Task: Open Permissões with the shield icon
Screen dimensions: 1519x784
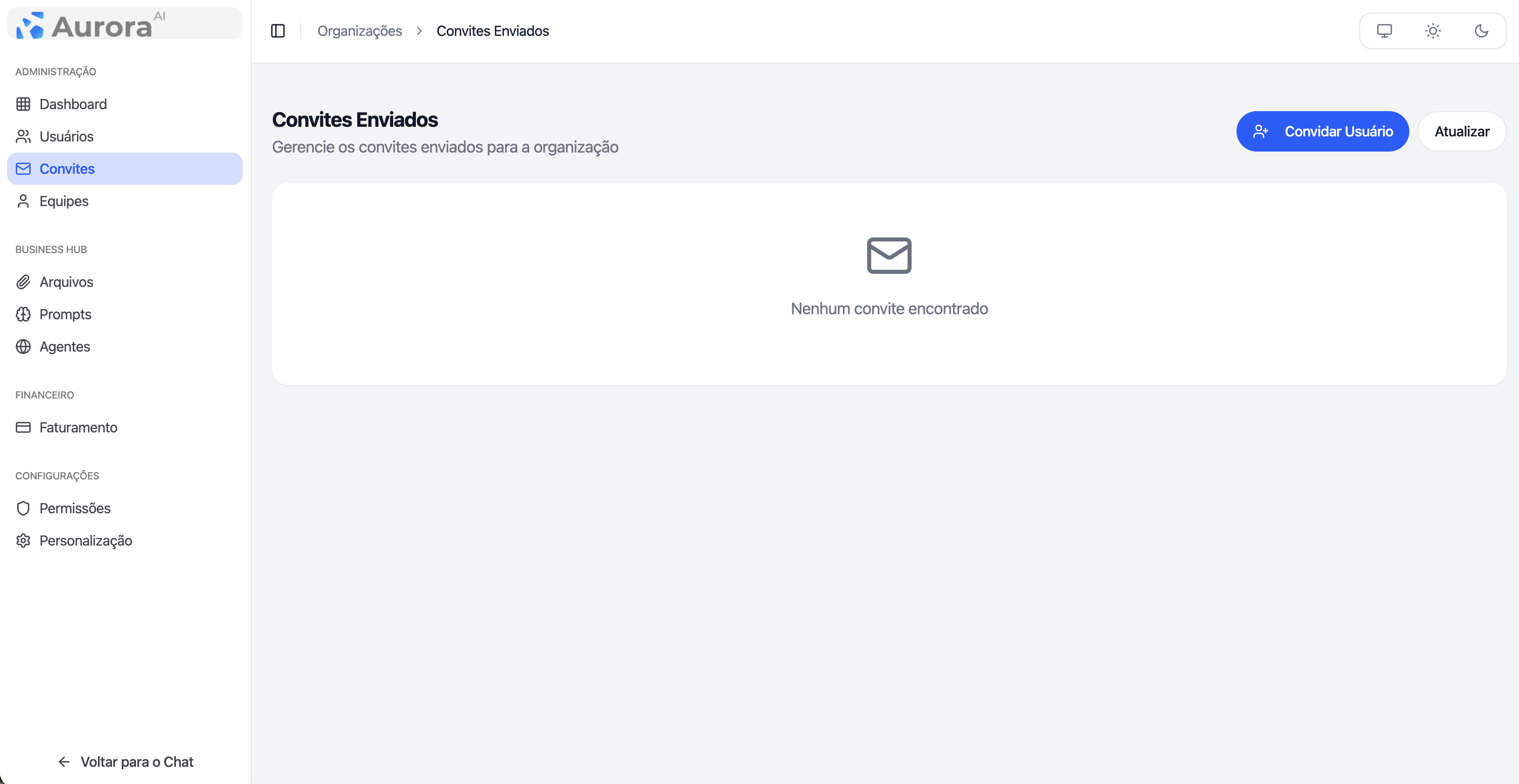Action: pos(24,508)
